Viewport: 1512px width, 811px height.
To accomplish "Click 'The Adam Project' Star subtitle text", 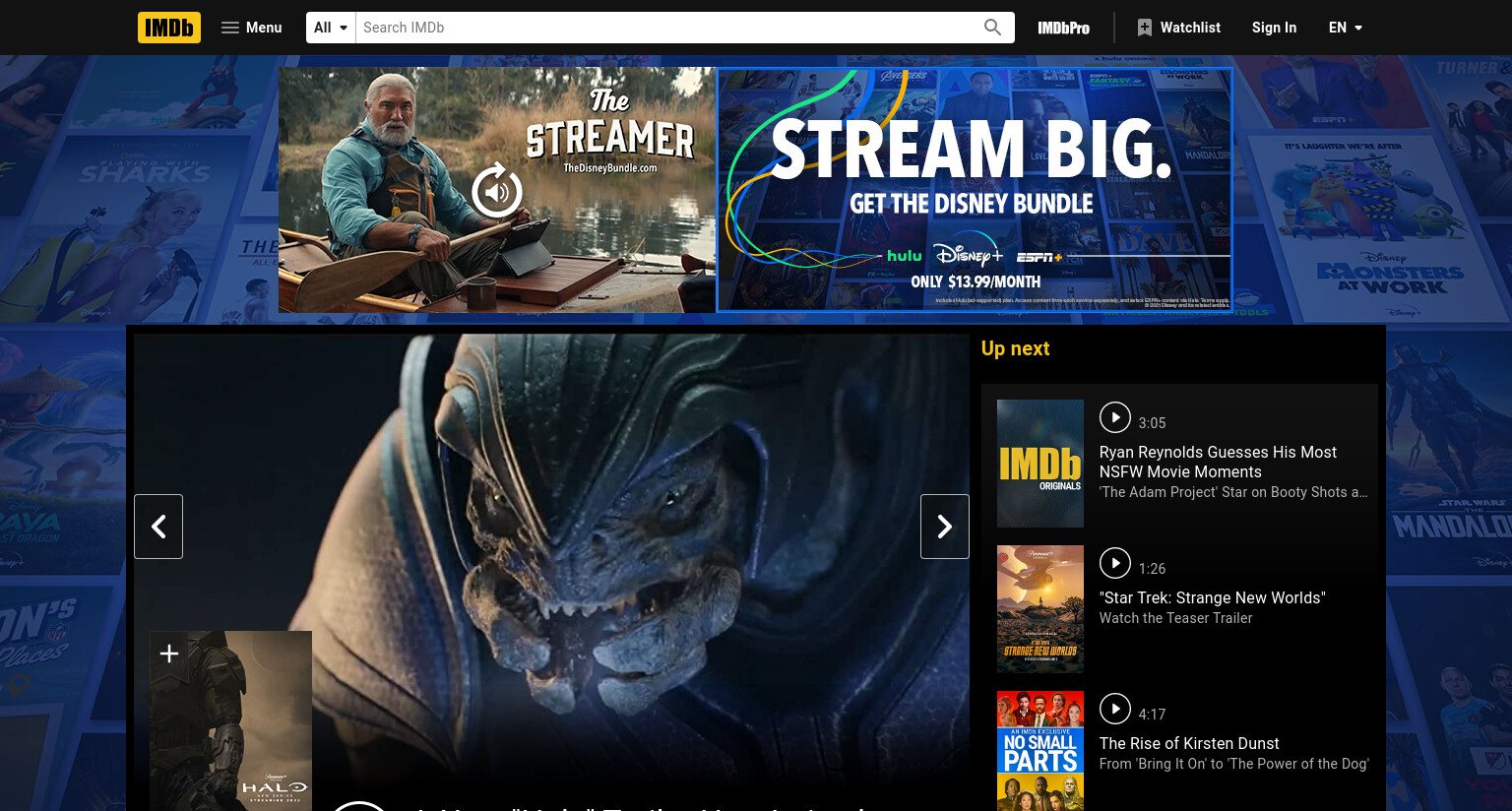I will pos(1233,492).
